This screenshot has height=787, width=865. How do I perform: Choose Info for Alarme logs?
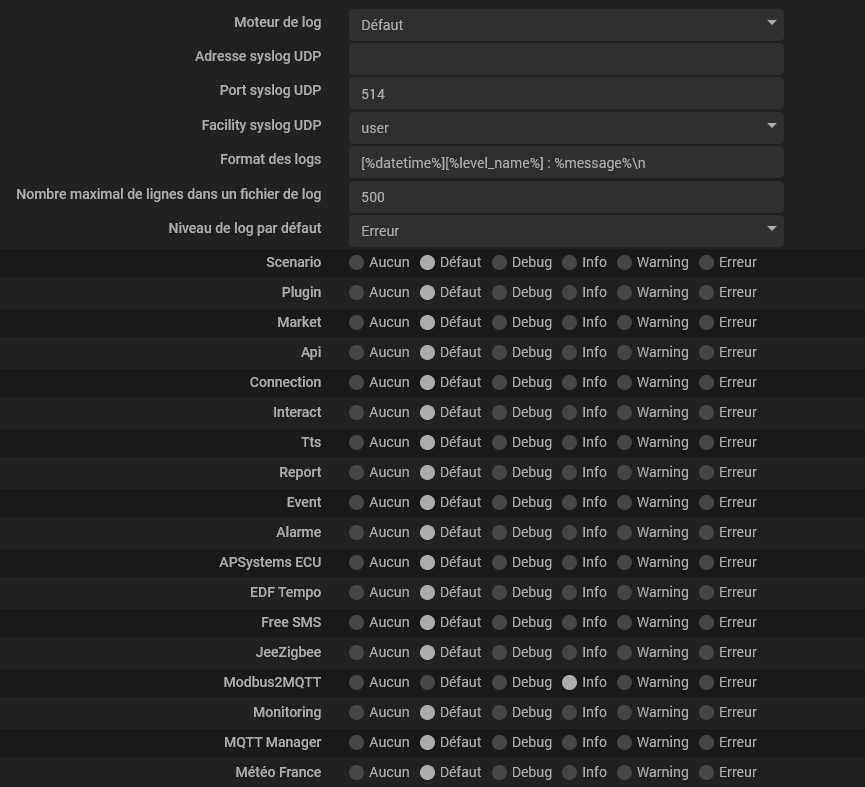point(569,532)
